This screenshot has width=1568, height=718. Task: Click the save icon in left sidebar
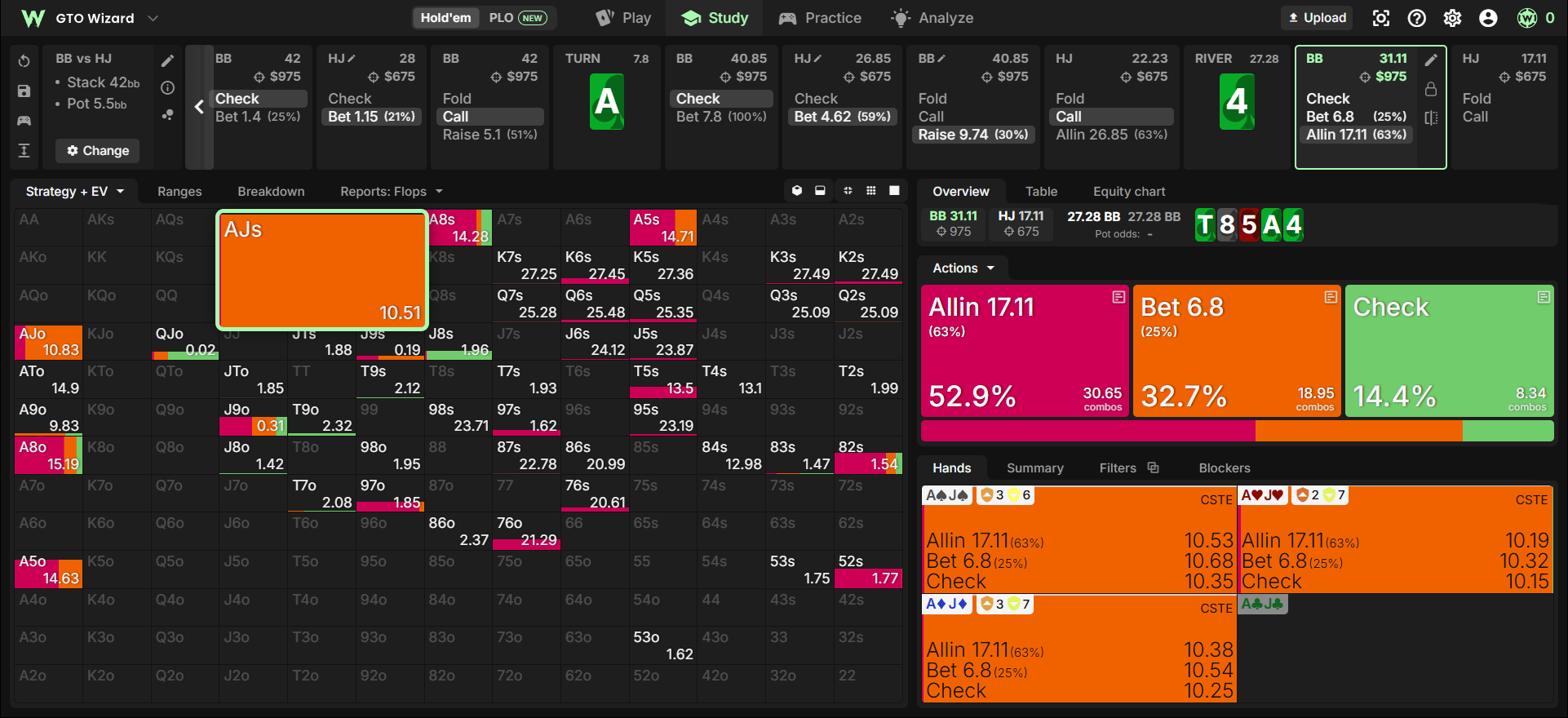24,91
